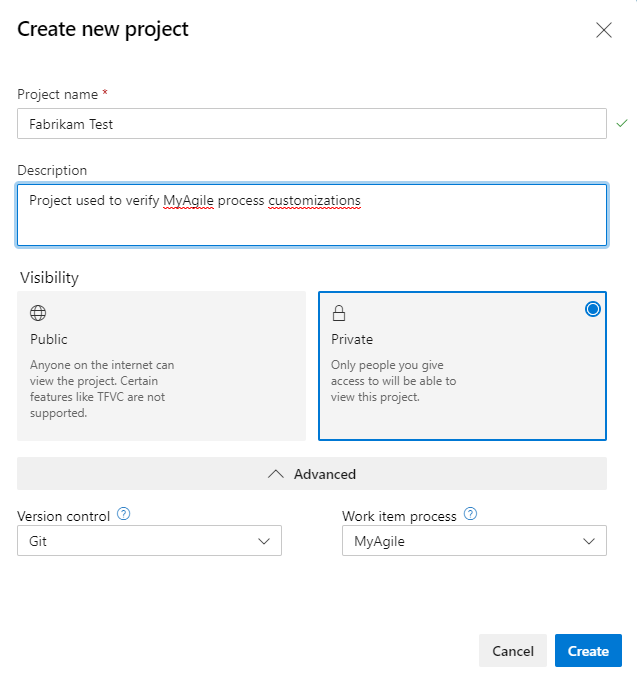Select the Private visibility radio button
The image size is (637, 693).
pyautogui.click(x=592, y=309)
